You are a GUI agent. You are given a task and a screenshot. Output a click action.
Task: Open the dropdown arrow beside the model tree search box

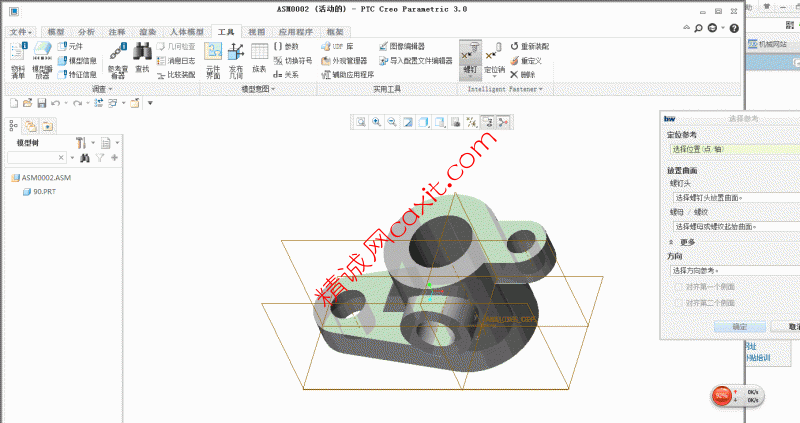pyautogui.click(x=72, y=158)
